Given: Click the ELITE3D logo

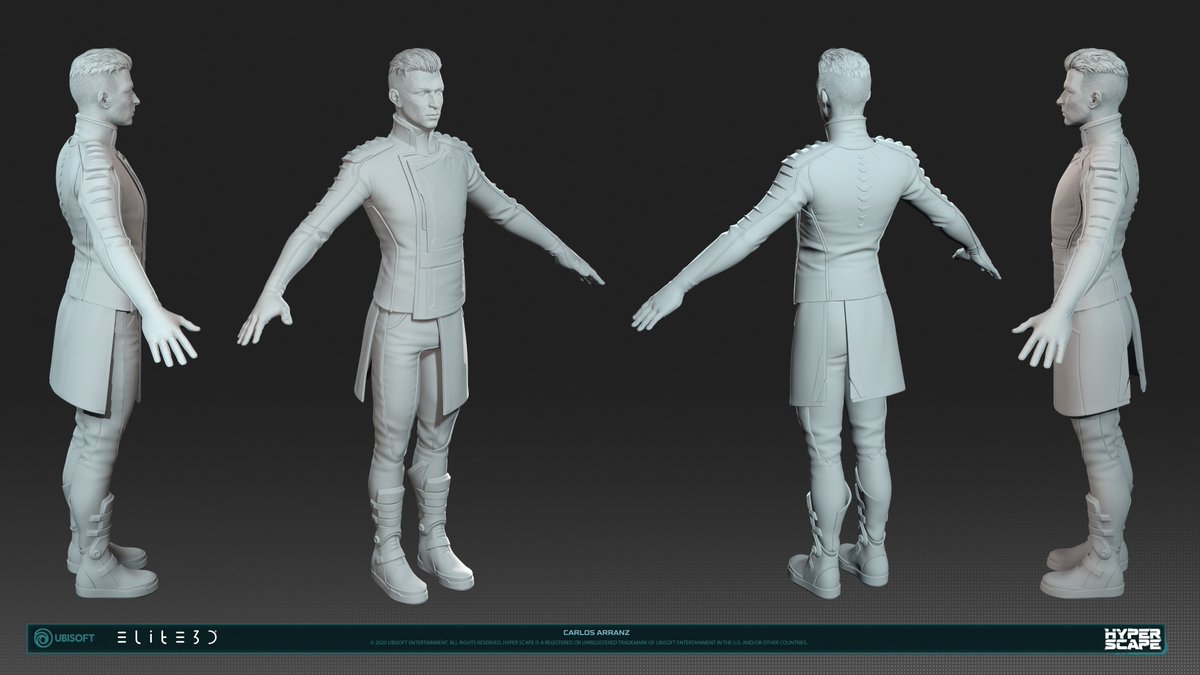Looking at the screenshot, I should [x=168, y=638].
